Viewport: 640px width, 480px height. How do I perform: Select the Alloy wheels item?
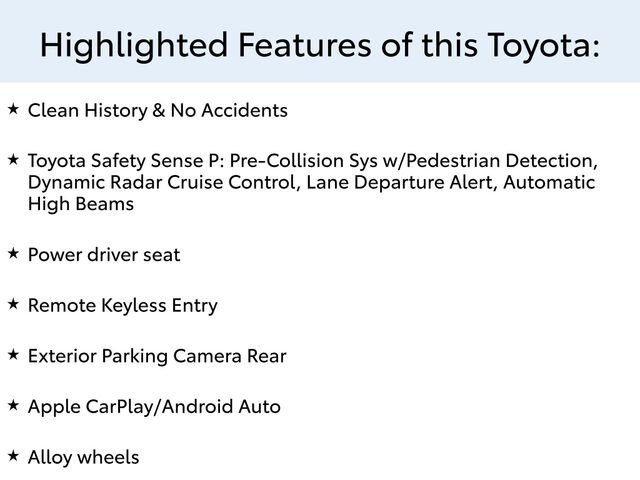[83, 458]
